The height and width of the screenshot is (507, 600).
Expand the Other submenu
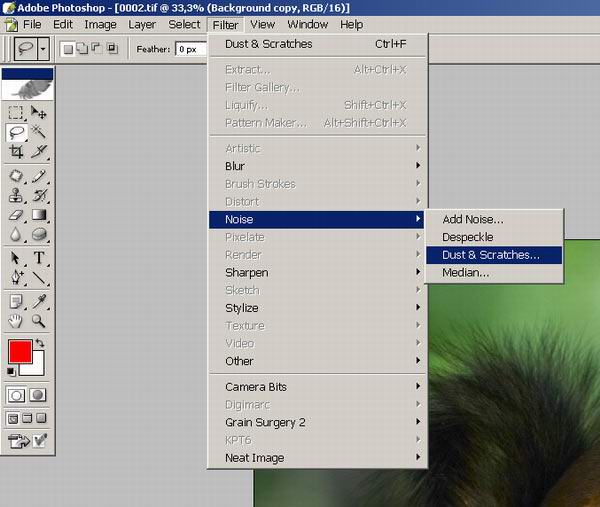[x=317, y=361]
